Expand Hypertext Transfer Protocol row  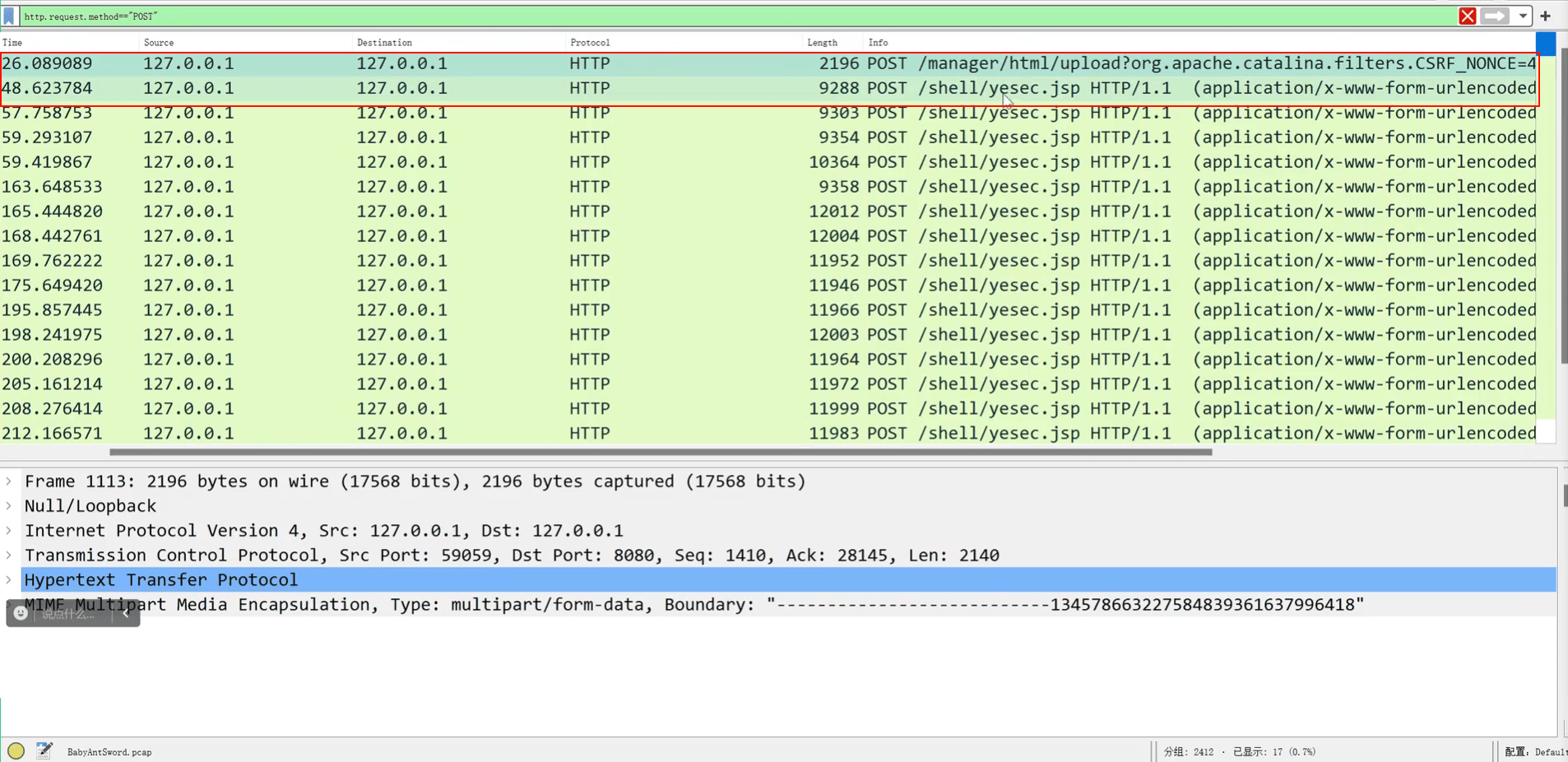(x=9, y=580)
